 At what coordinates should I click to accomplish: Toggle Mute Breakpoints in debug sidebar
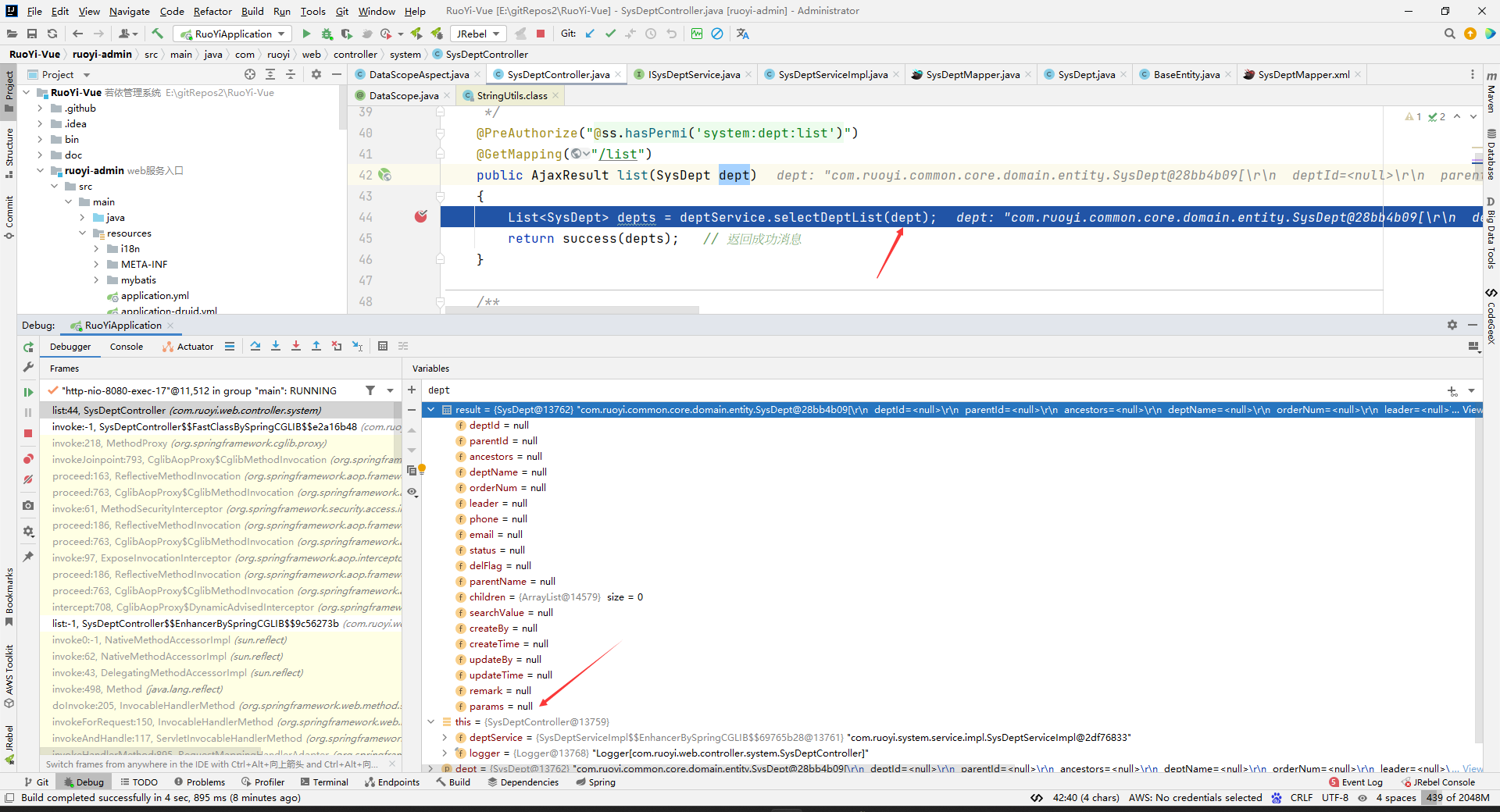click(x=28, y=479)
